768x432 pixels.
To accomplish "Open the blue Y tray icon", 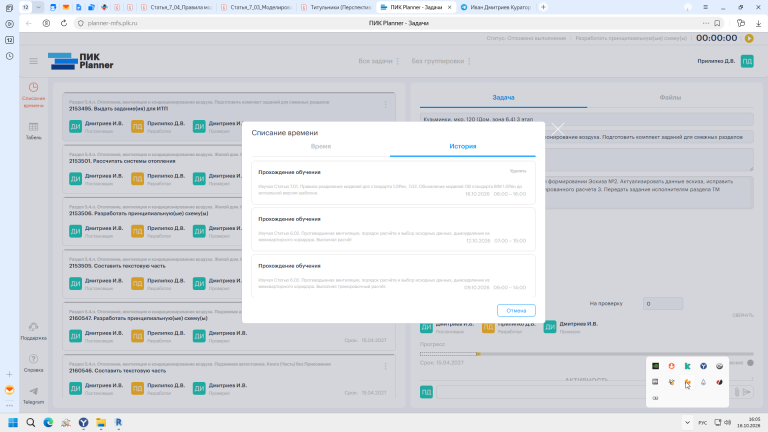I will (x=703, y=366).
